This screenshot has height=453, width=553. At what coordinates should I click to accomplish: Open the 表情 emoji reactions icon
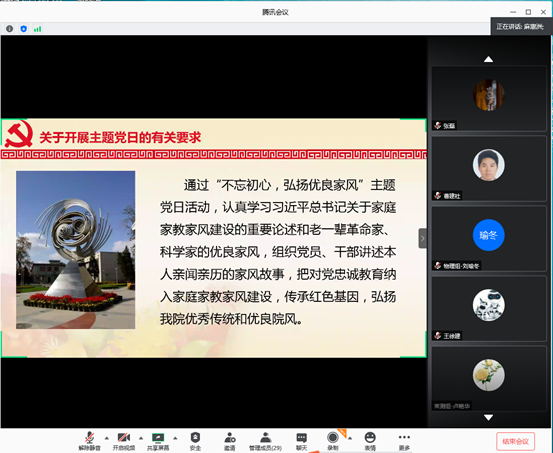coord(370,441)
